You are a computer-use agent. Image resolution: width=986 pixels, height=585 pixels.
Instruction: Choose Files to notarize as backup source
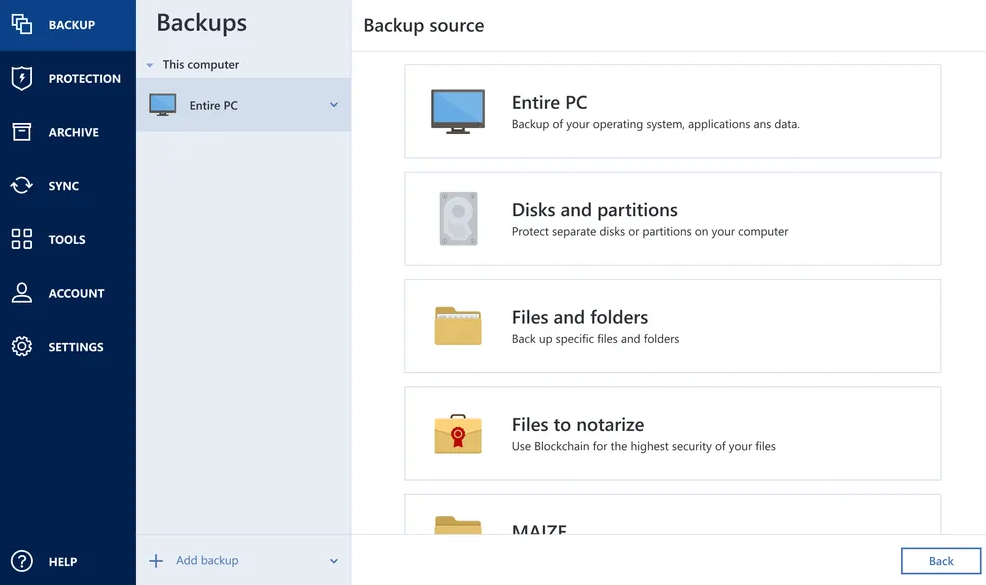pos(673,433)
